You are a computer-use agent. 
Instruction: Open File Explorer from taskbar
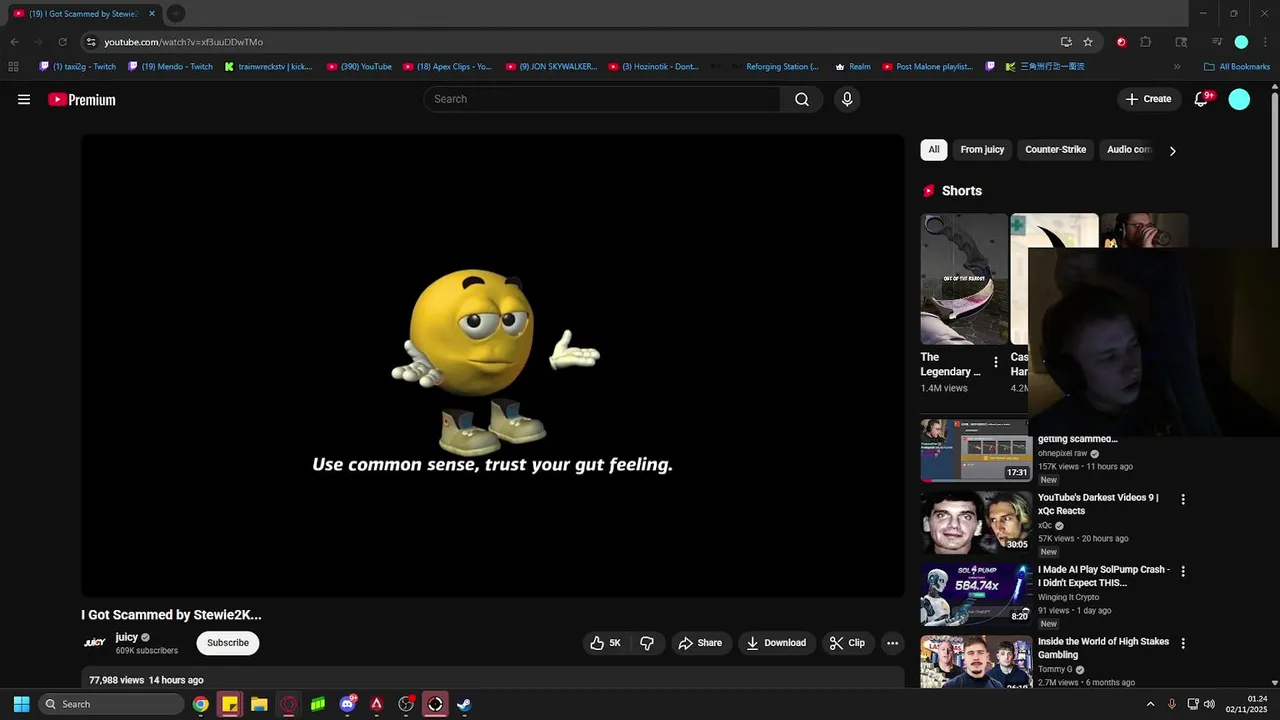pyautogui.click(x=259, y=704)
